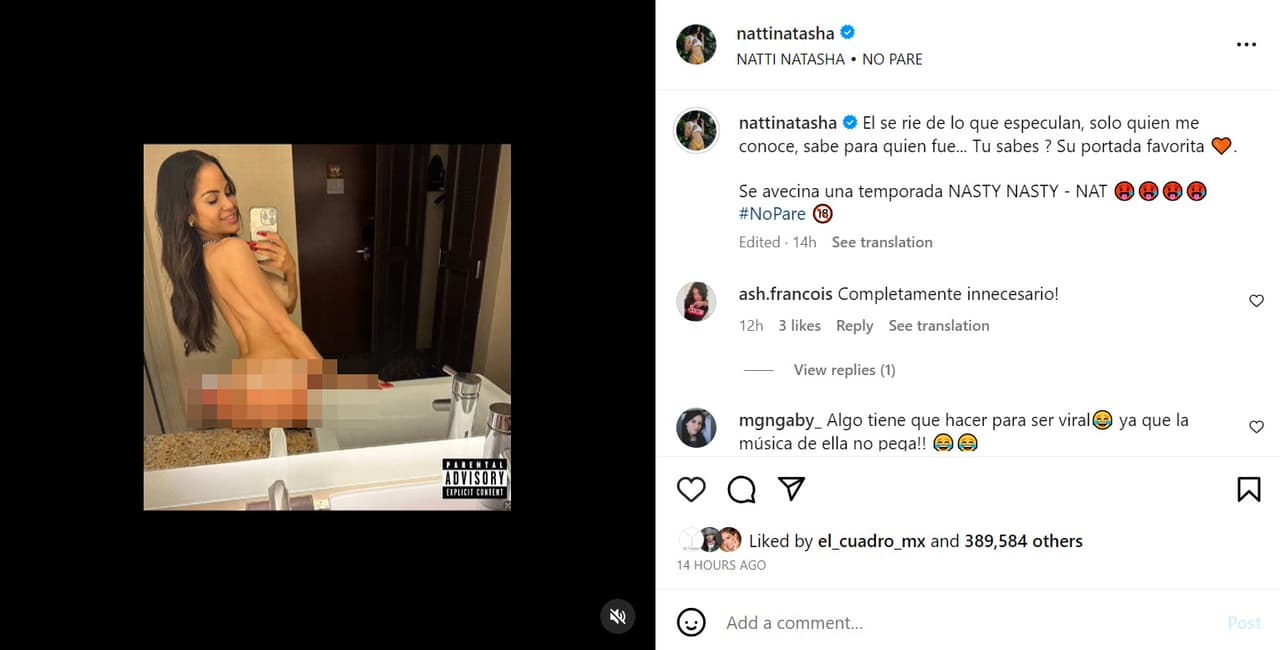Like mgngaby_'s comment with the heart icon
The height and width of the screenshot is (650, 1280).
[1256, 427]
